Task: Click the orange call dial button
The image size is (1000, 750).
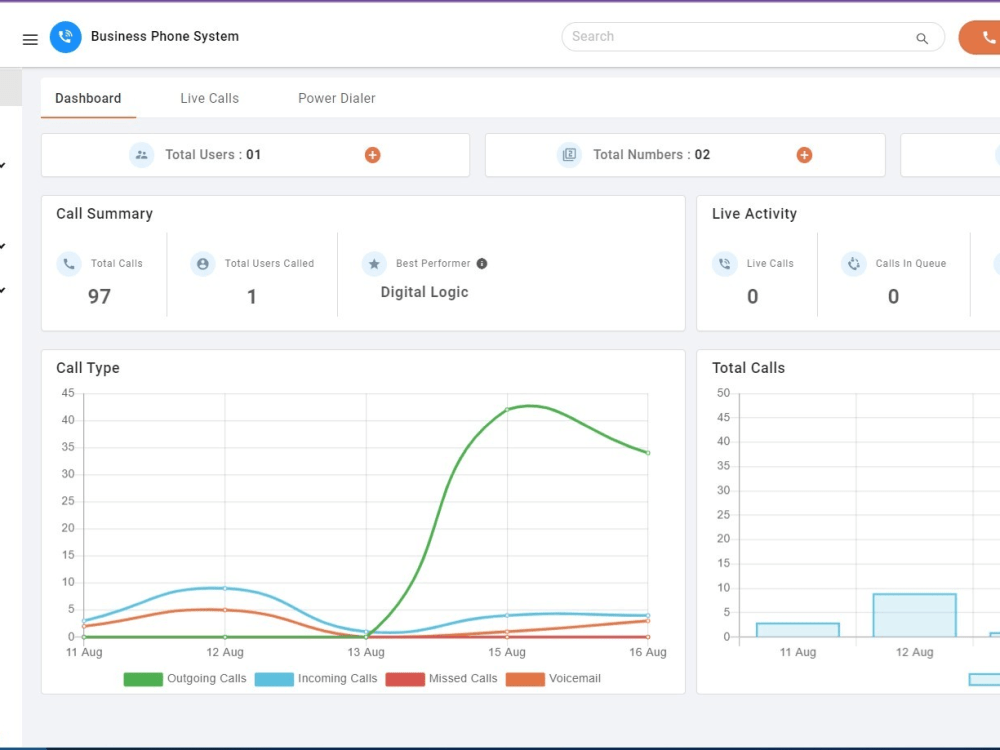Action: tap(980, 38)
